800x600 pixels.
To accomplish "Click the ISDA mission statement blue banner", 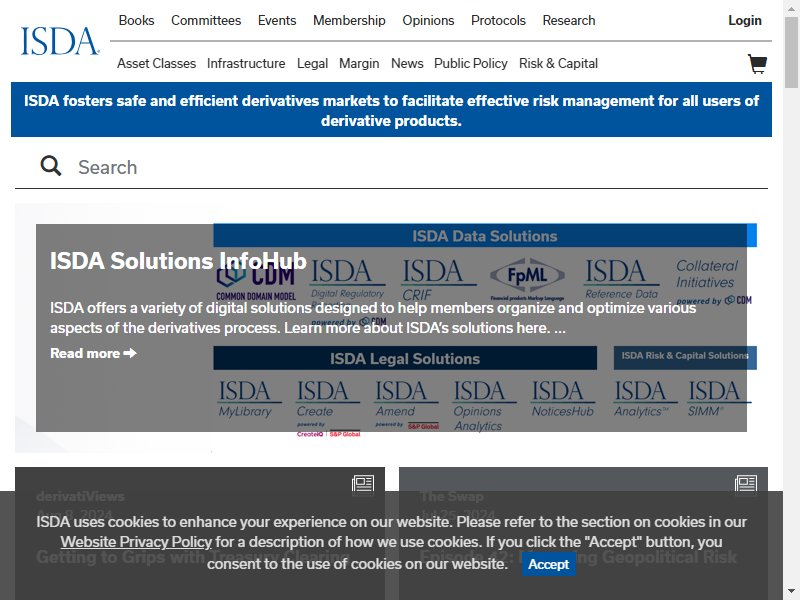I will point(391,110).
